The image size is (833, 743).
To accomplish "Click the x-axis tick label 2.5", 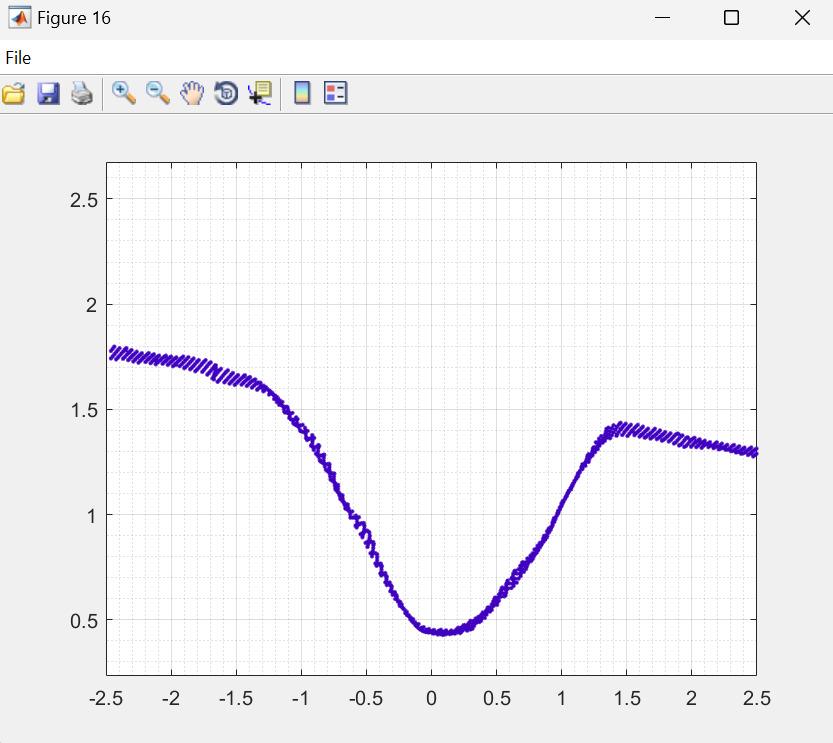I will coord(756,698).
